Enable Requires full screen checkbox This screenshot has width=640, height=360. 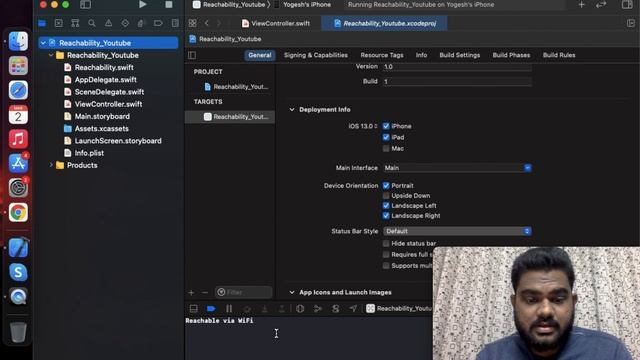coord(386,254)
